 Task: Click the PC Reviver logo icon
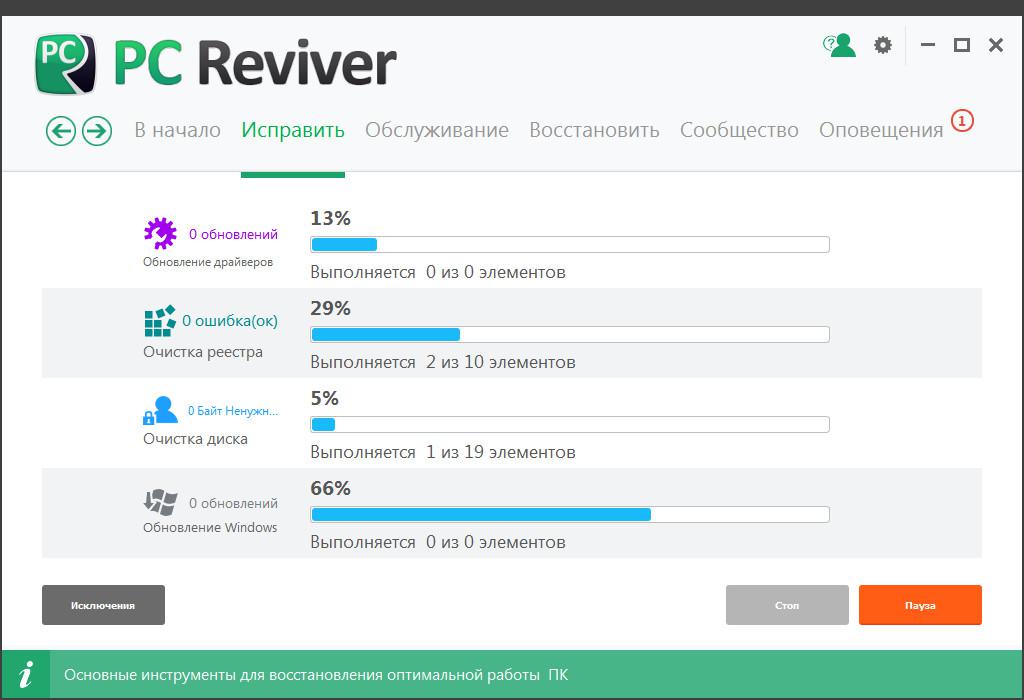pos(65,64)
